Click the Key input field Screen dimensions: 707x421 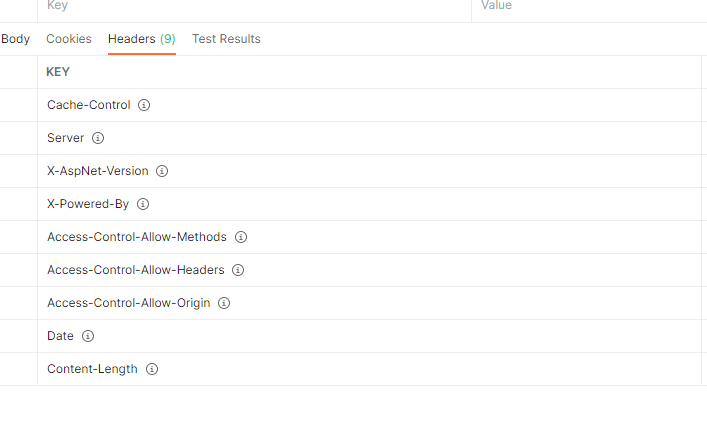[x=250, y=6]
